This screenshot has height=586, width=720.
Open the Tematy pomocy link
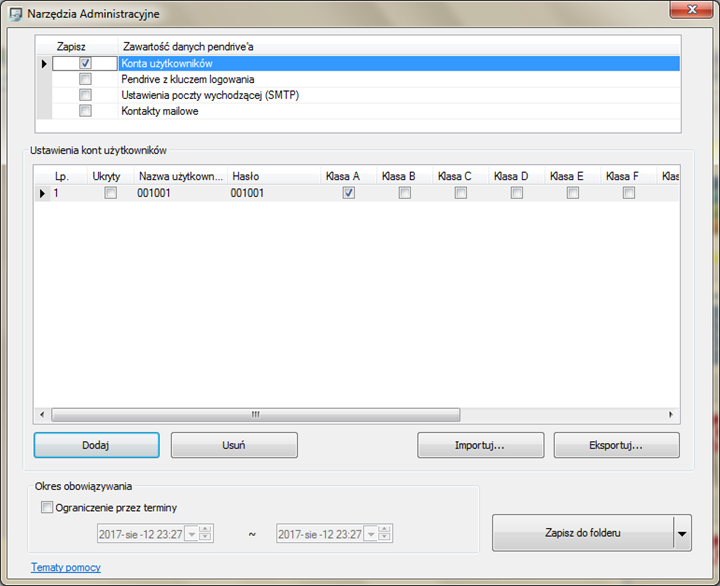coord(66,568)
